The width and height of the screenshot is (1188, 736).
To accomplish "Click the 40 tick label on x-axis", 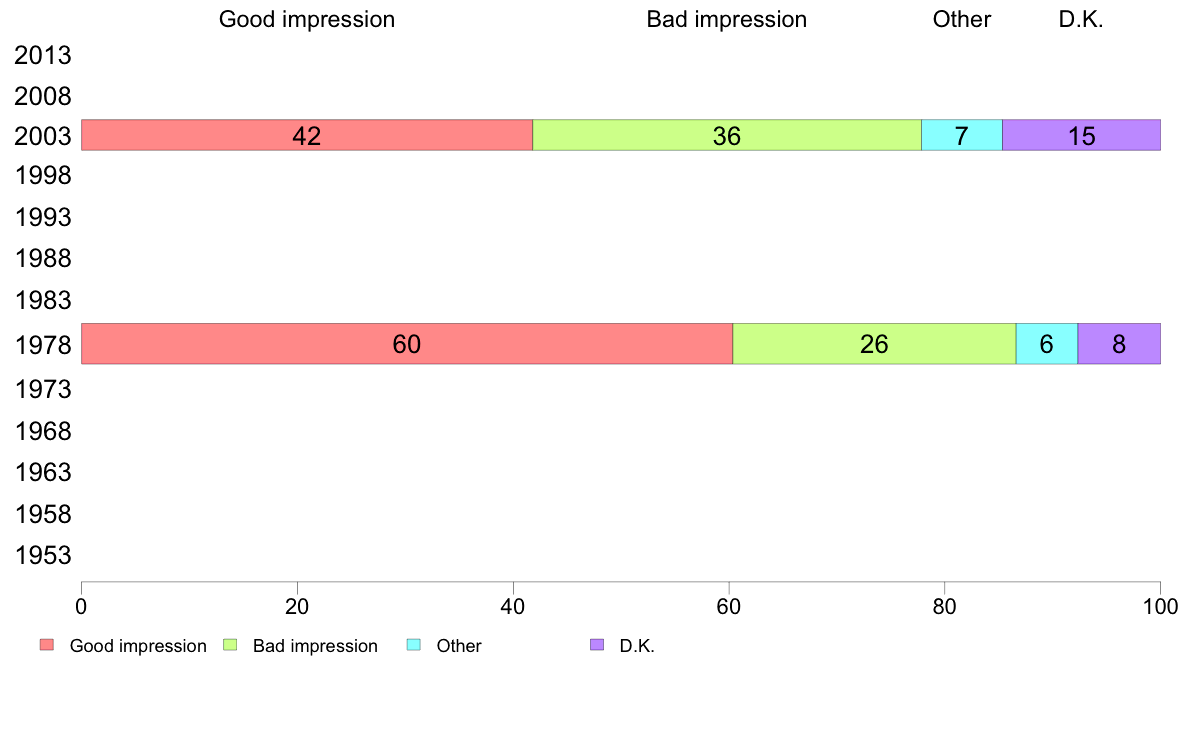I will pyautogui.click(x=513, y=606).
